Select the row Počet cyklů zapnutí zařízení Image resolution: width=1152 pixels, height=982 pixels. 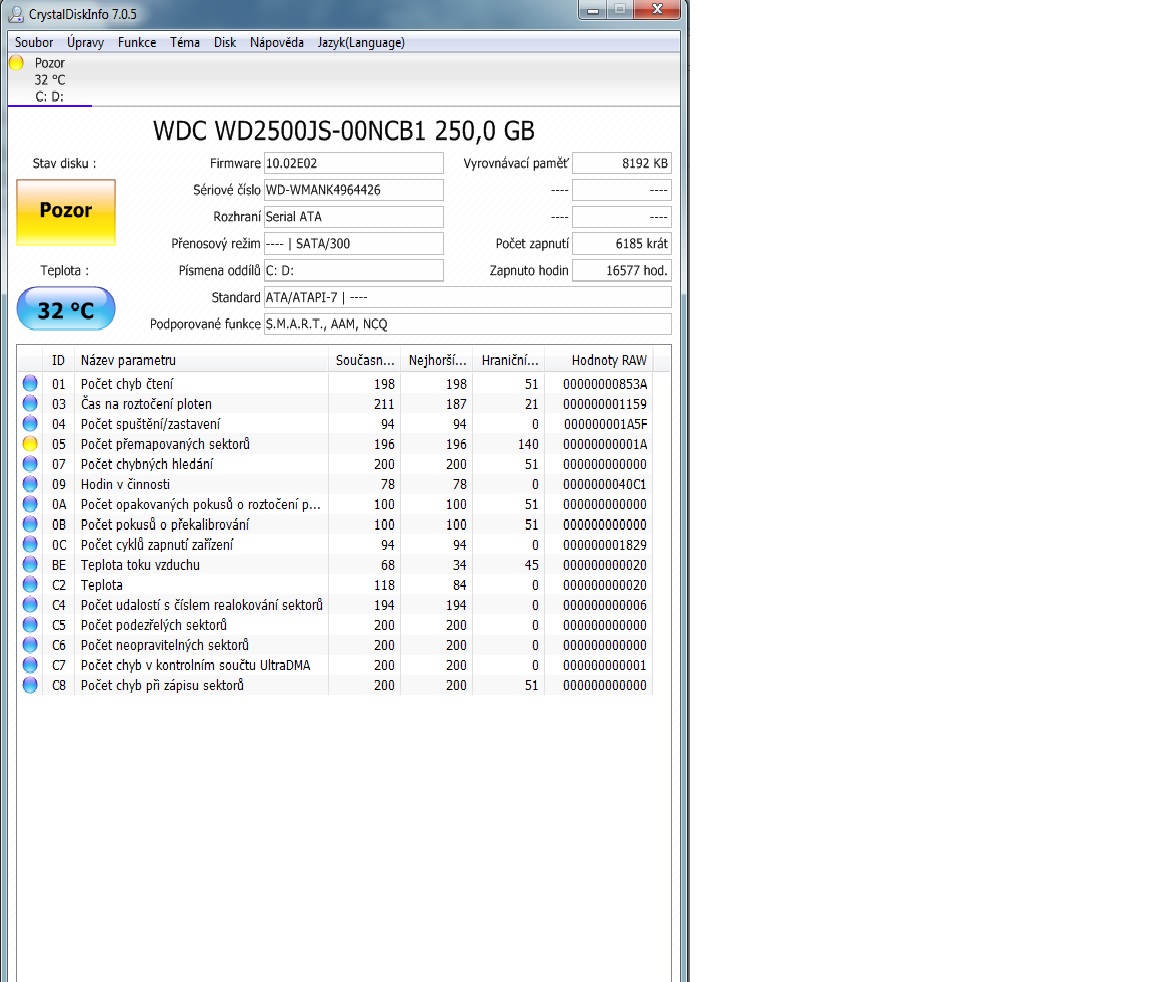334,544
